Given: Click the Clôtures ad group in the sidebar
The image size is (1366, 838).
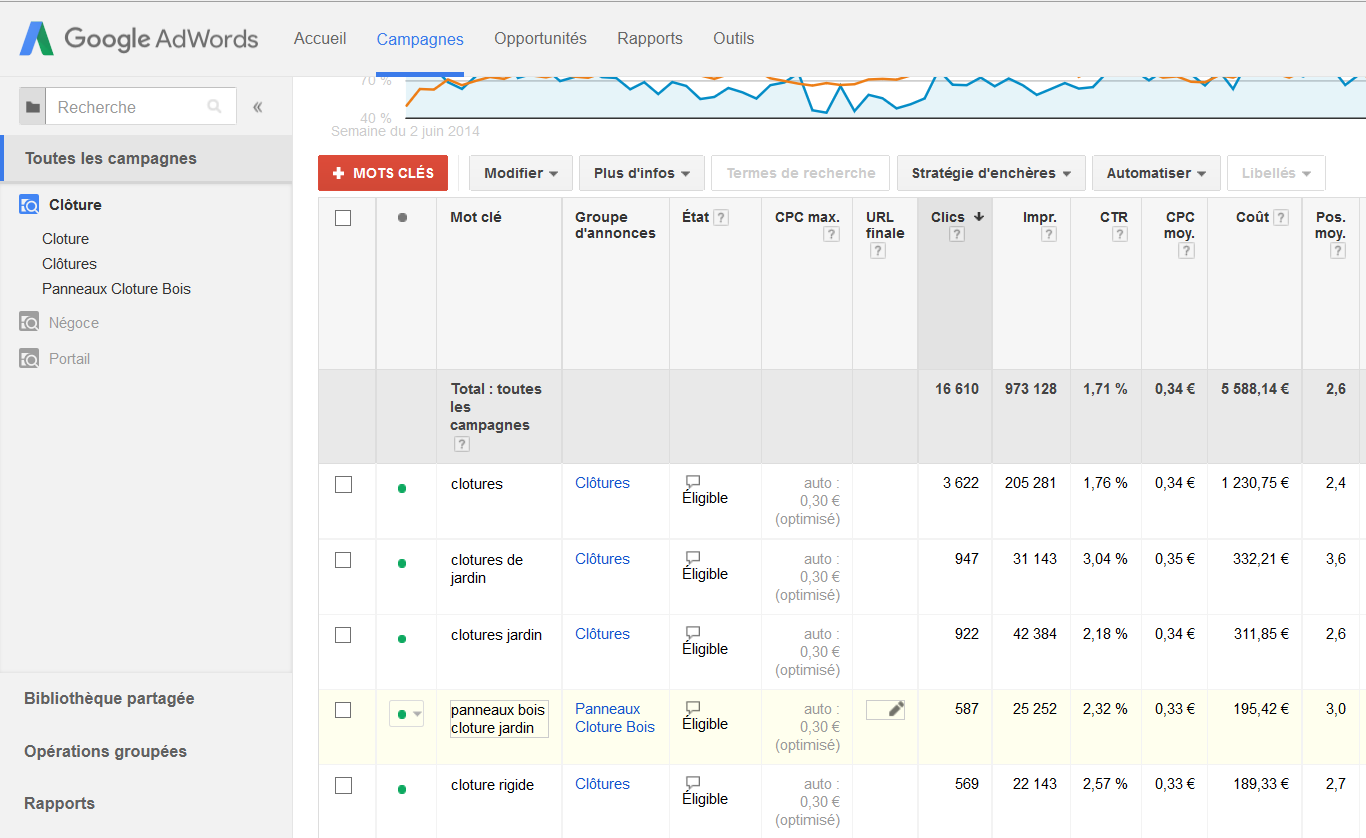Looking at the screenshot, I should (x=69, y=264).
